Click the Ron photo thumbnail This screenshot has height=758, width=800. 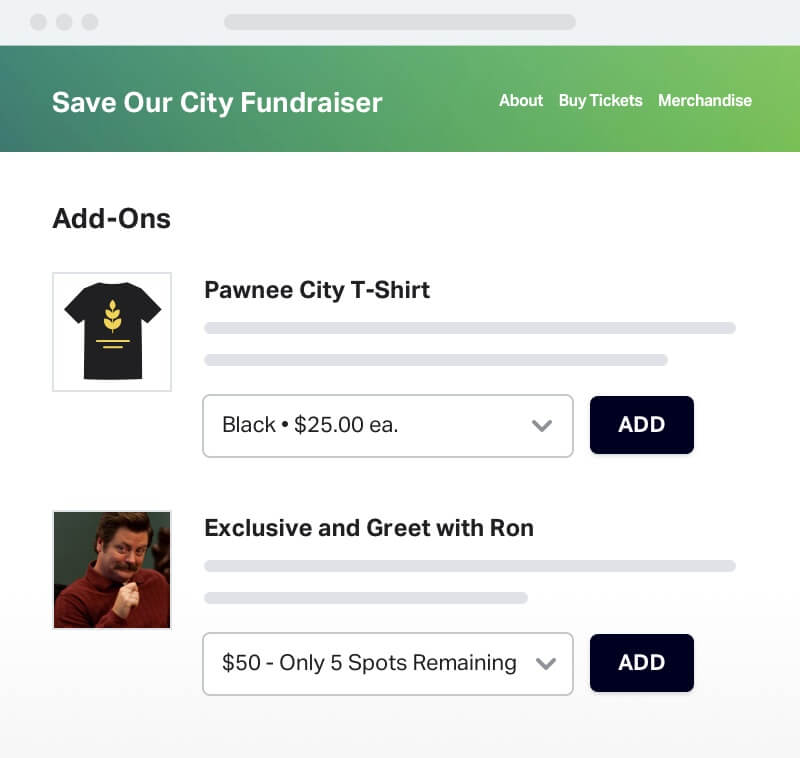coord(112,569)
